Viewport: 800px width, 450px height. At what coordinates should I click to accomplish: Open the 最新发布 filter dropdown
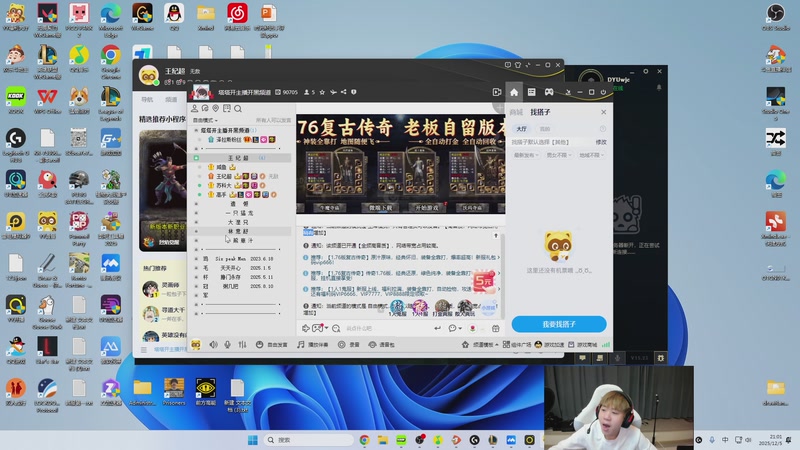point(526,155)
